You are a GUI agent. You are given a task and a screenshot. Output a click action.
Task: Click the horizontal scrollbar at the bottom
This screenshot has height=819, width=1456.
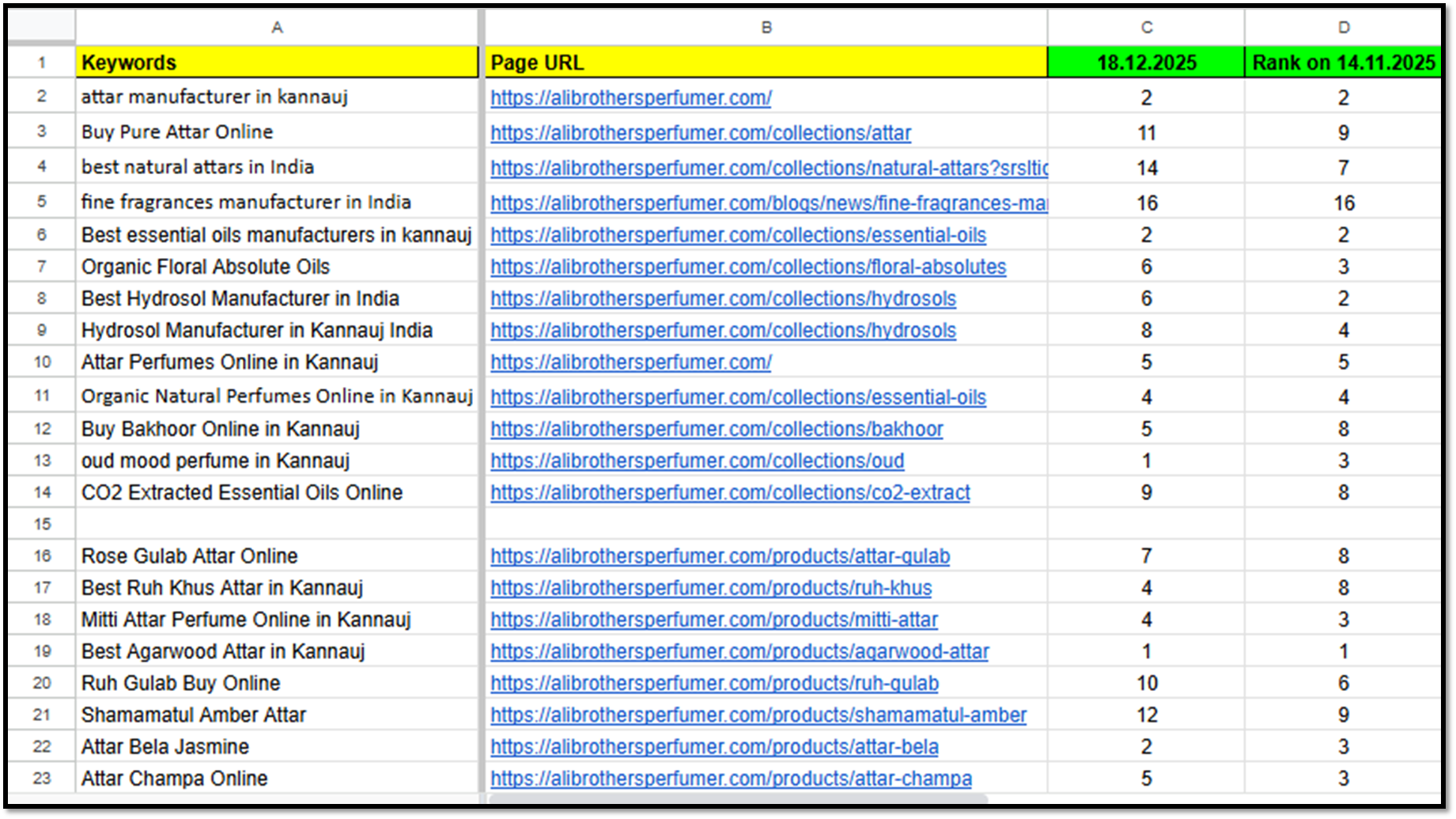[737, 798]
